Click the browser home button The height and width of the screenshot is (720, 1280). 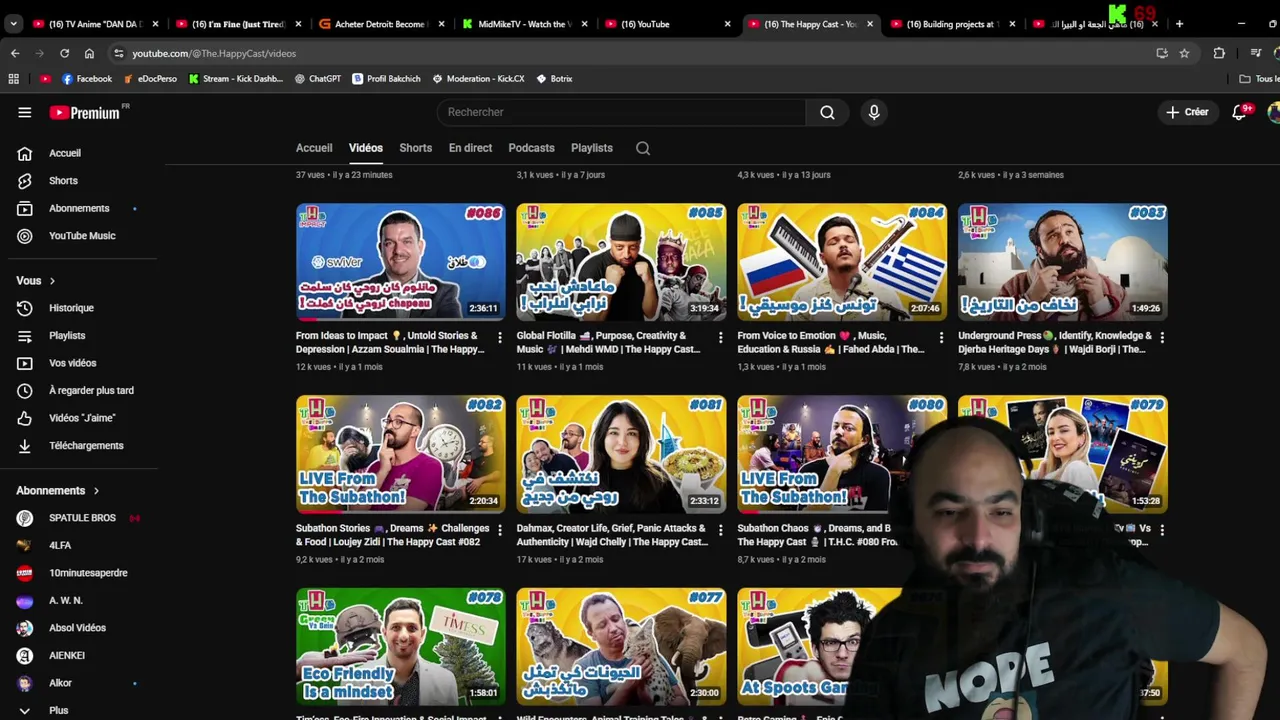point(89,53)
